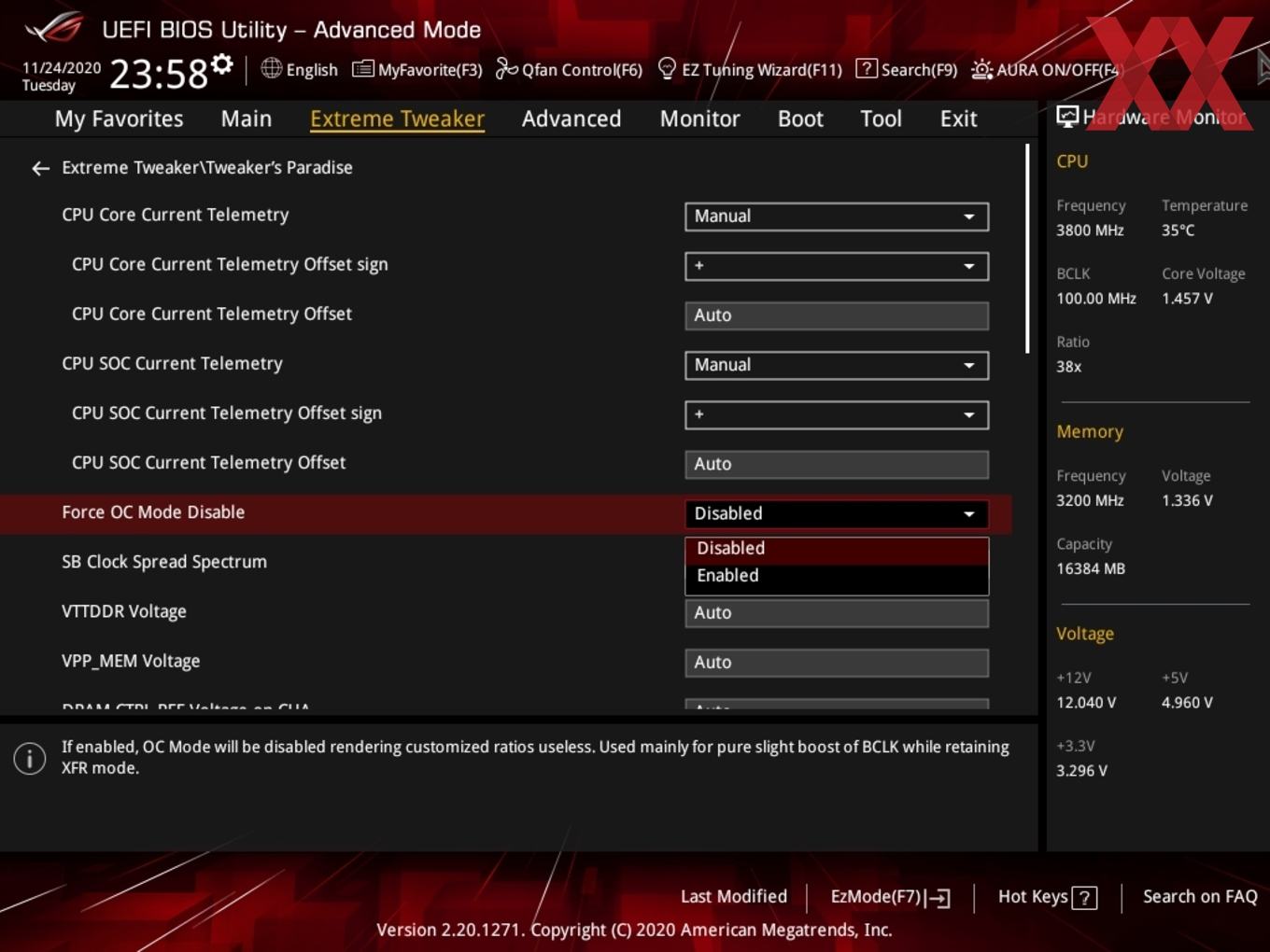This screenshot has height=952, width=1270.
Task: Click the 11/24/2020 date text
Action: (62, 68)
